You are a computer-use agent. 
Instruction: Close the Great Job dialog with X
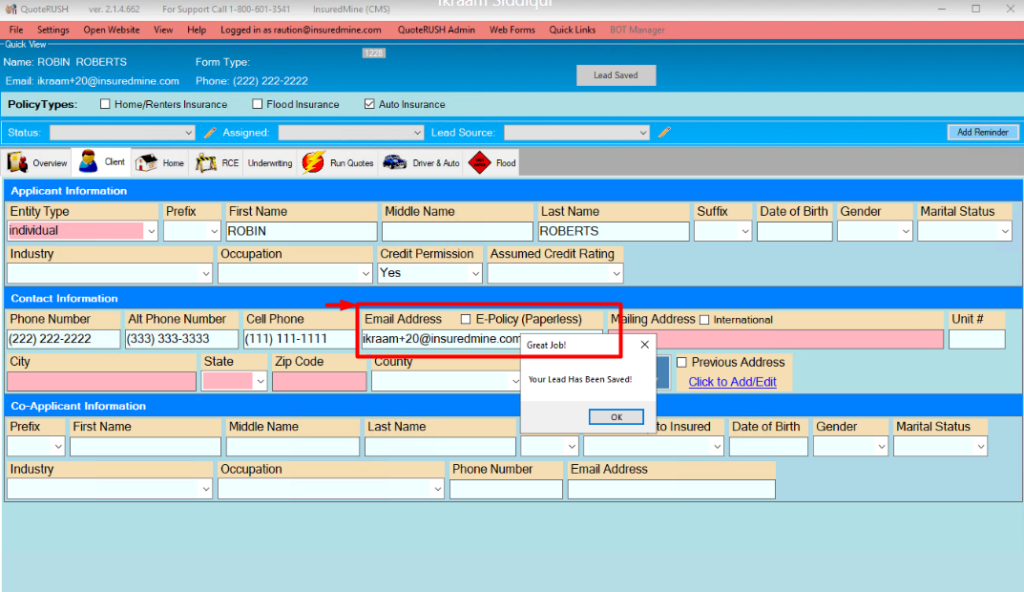click(x=645, y=344)
